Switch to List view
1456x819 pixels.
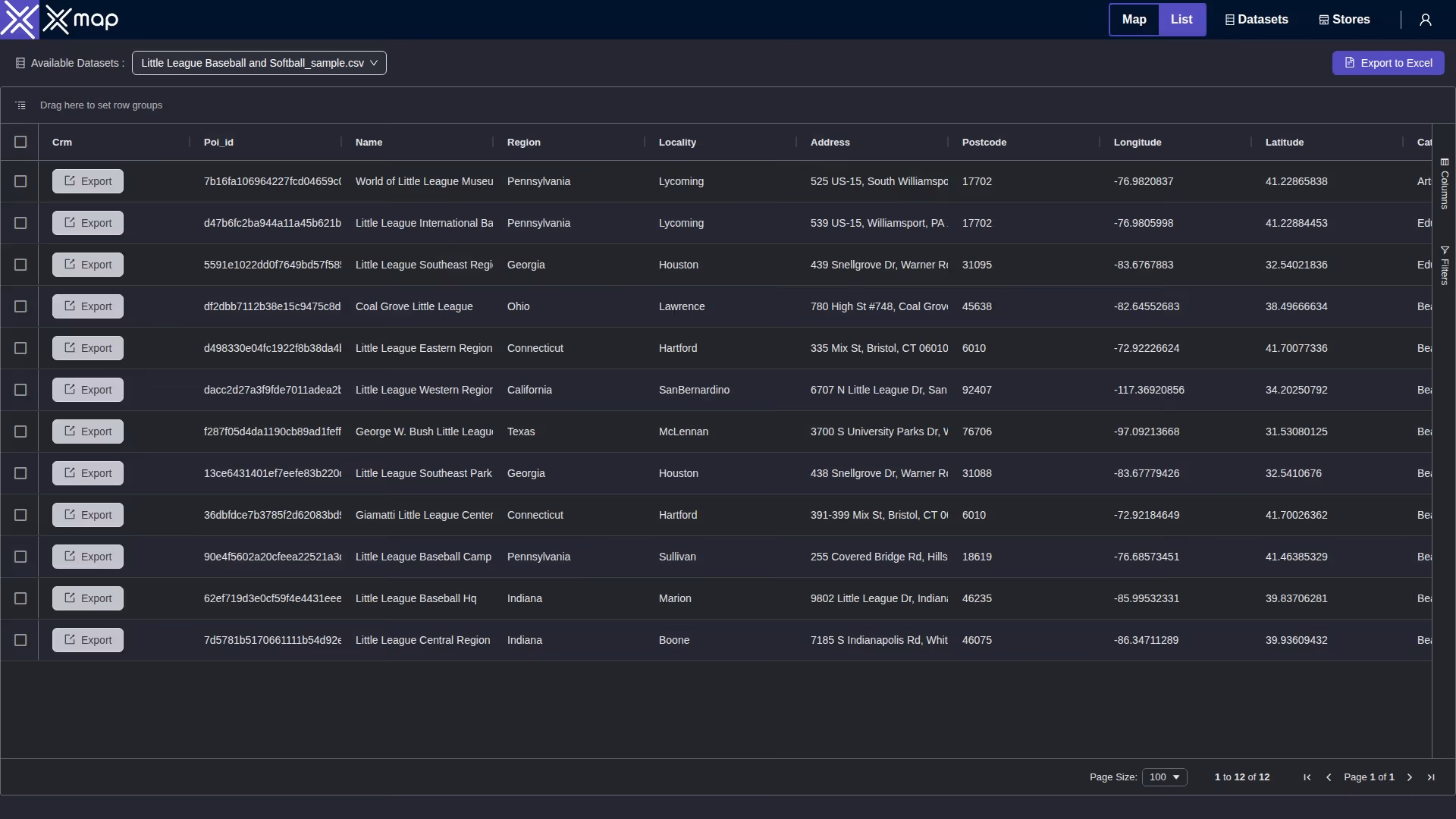pyautogui.click(x=1181, y=20)
